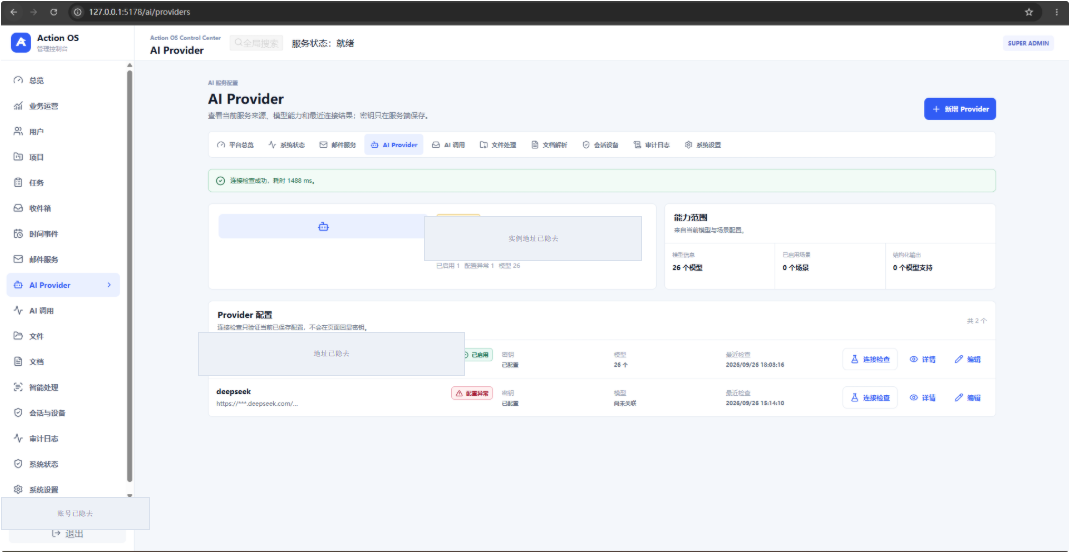The image size is (1069, 553).
Task: Click the 0 个模型支持 statistic
Action: click(913, 268)
